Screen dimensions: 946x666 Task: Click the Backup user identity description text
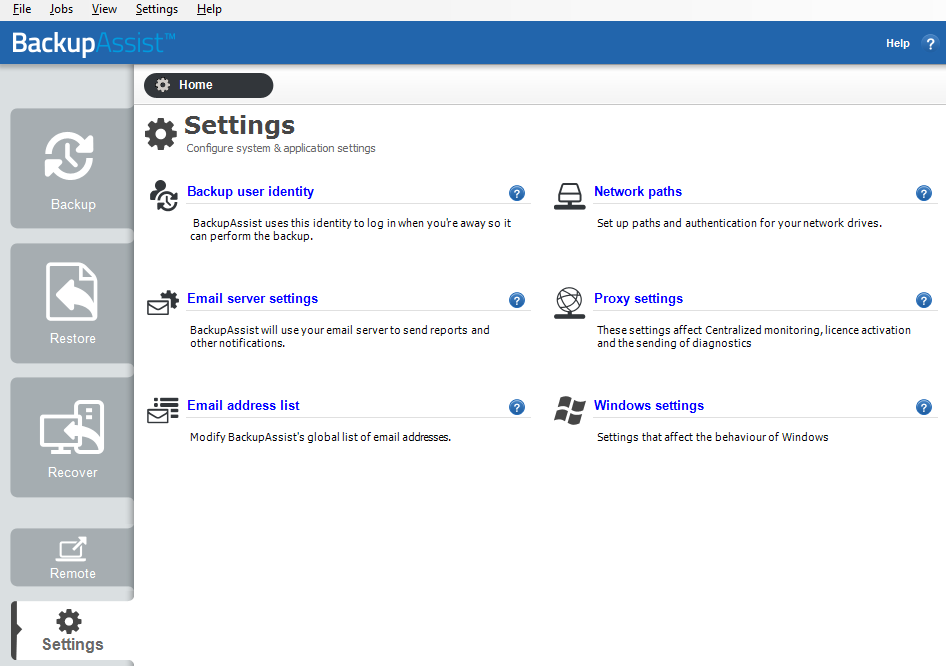pos(351,229)
